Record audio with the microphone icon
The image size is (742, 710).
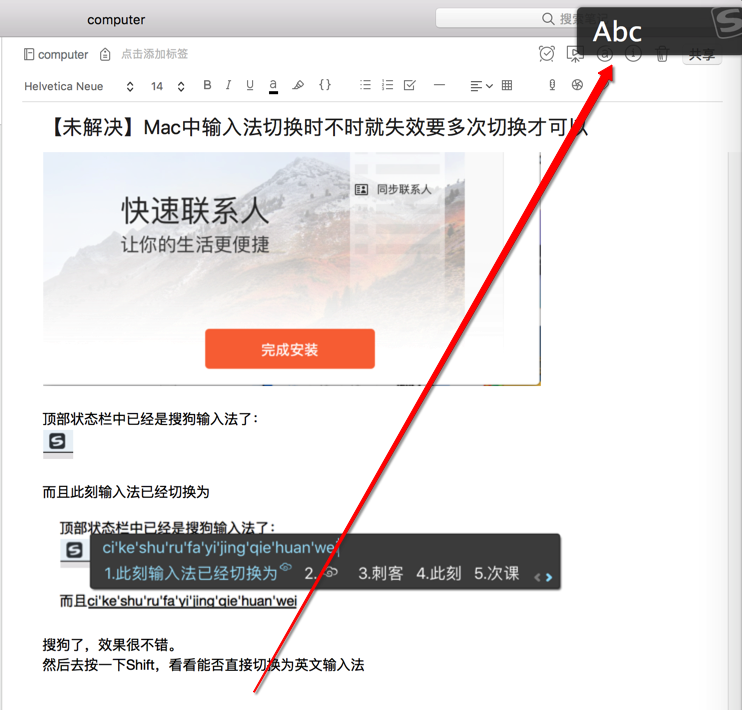pos(552,85)
